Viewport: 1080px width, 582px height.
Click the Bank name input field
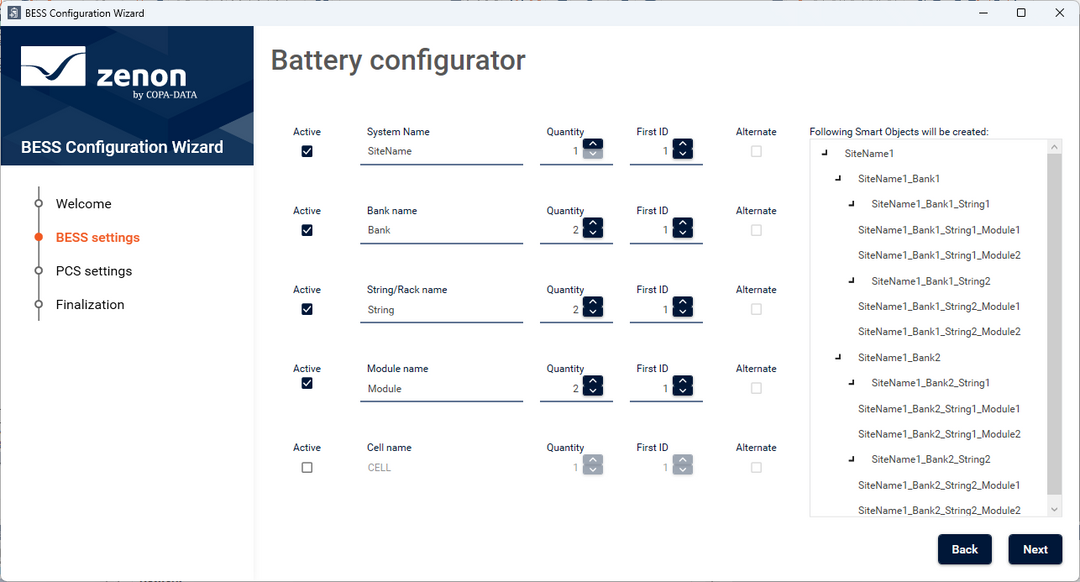tap(440, 229)
